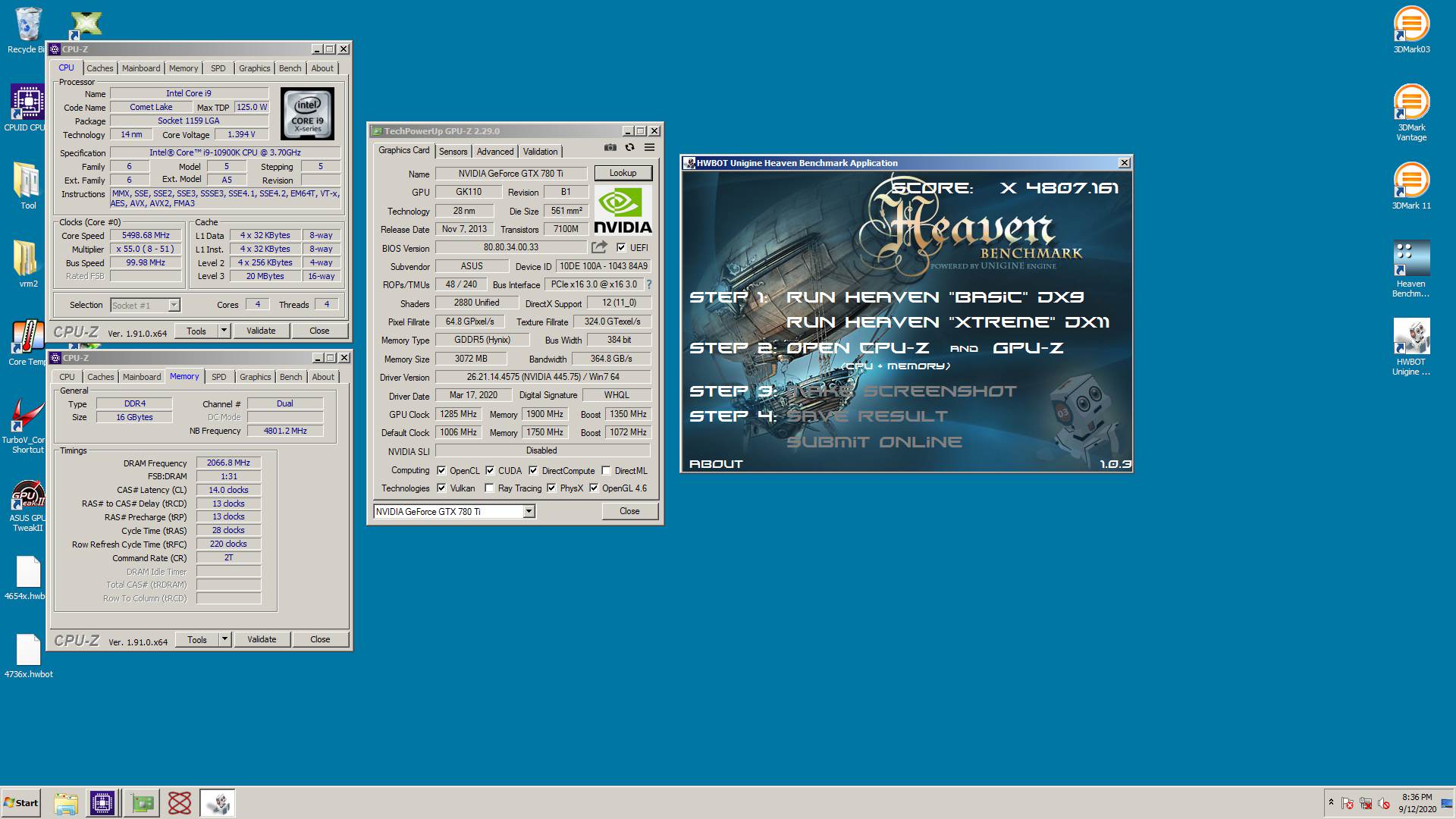Toggle the Vulkan checkbox
1456x819 pixels.
pyautogui.click(x=441, y=488)
